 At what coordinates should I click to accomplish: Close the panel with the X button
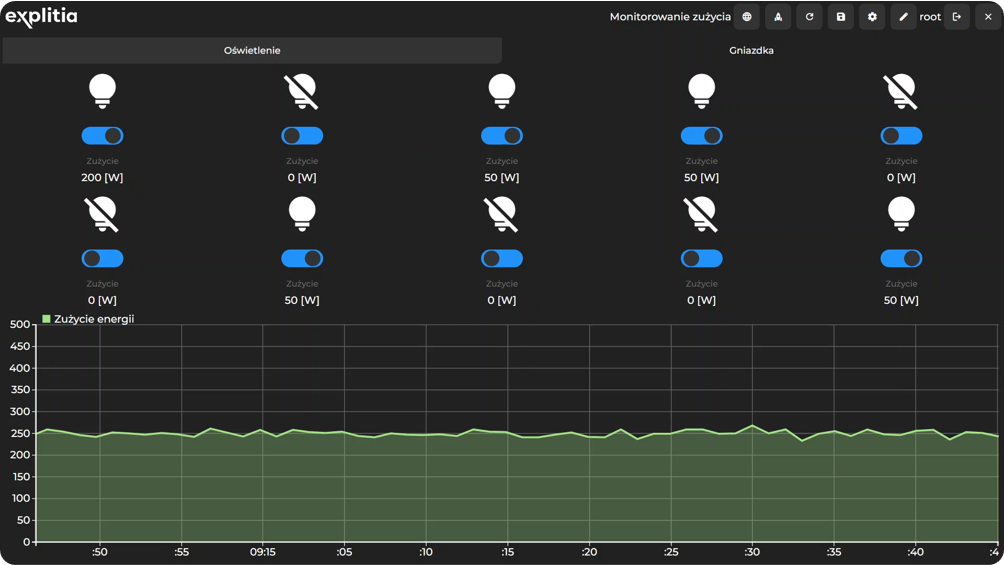[x=988, y=17]
